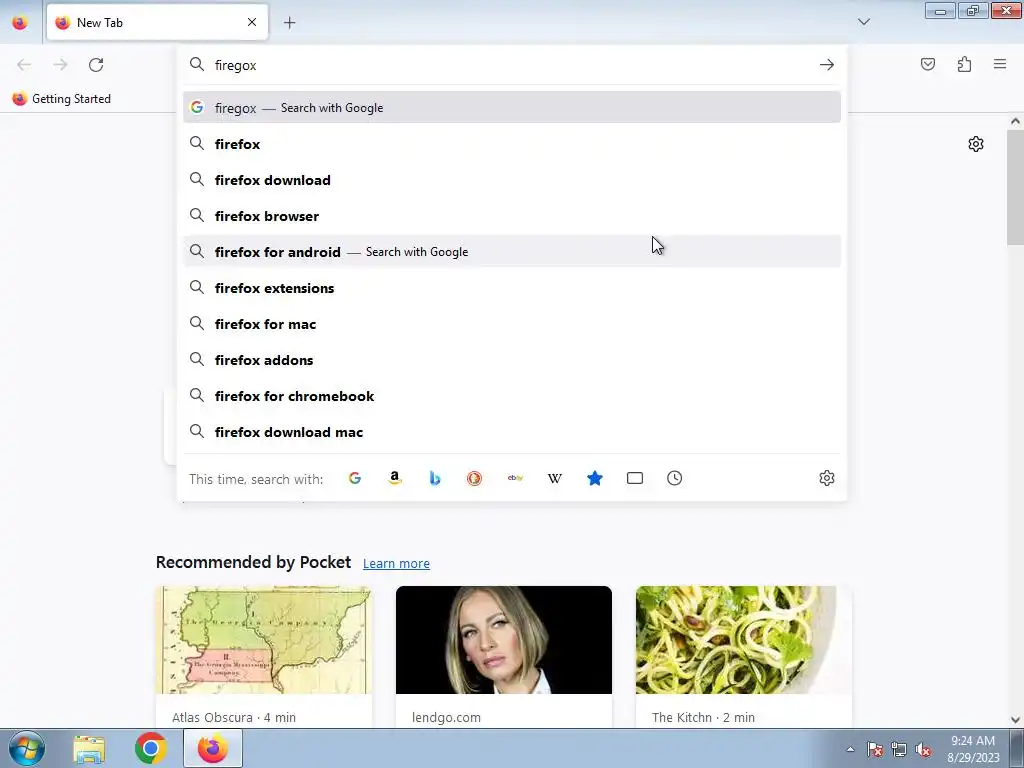Screen dimensions: 1024x768
Task: Search this time with Wikipedia
Action: (x=554, y=478)
